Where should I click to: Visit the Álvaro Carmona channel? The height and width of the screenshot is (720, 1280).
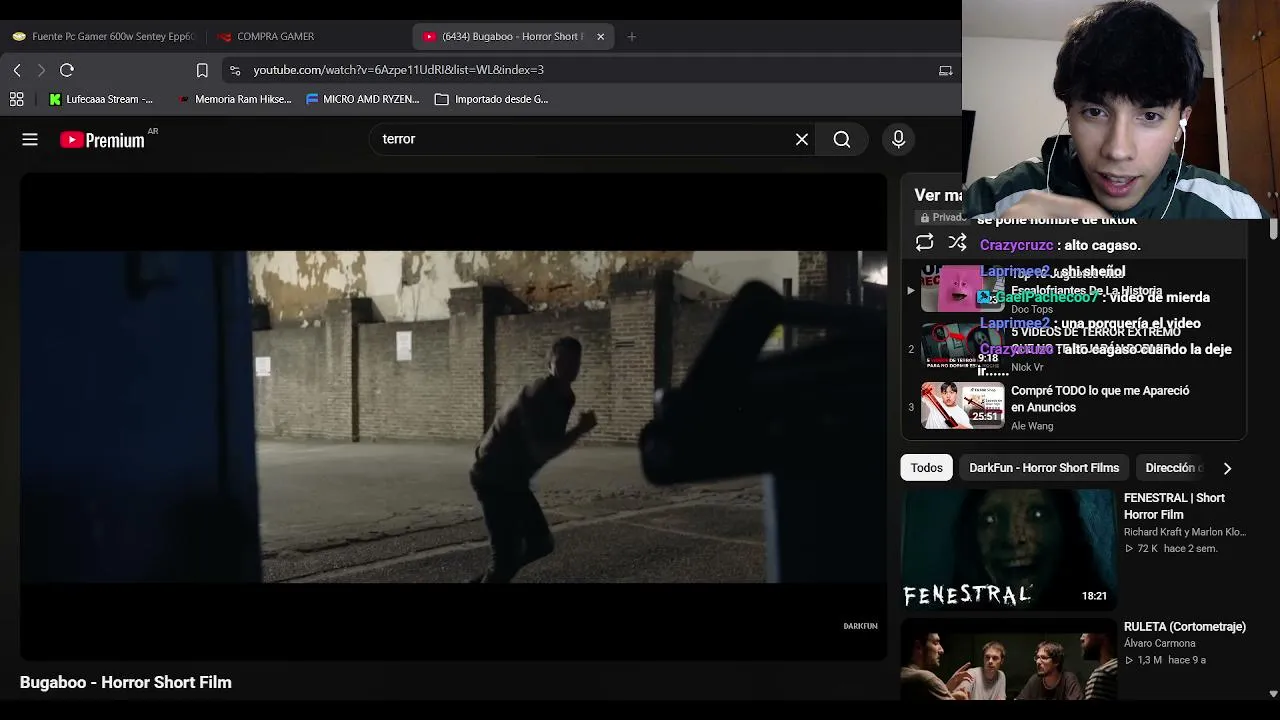click(x=1160, y=644)
